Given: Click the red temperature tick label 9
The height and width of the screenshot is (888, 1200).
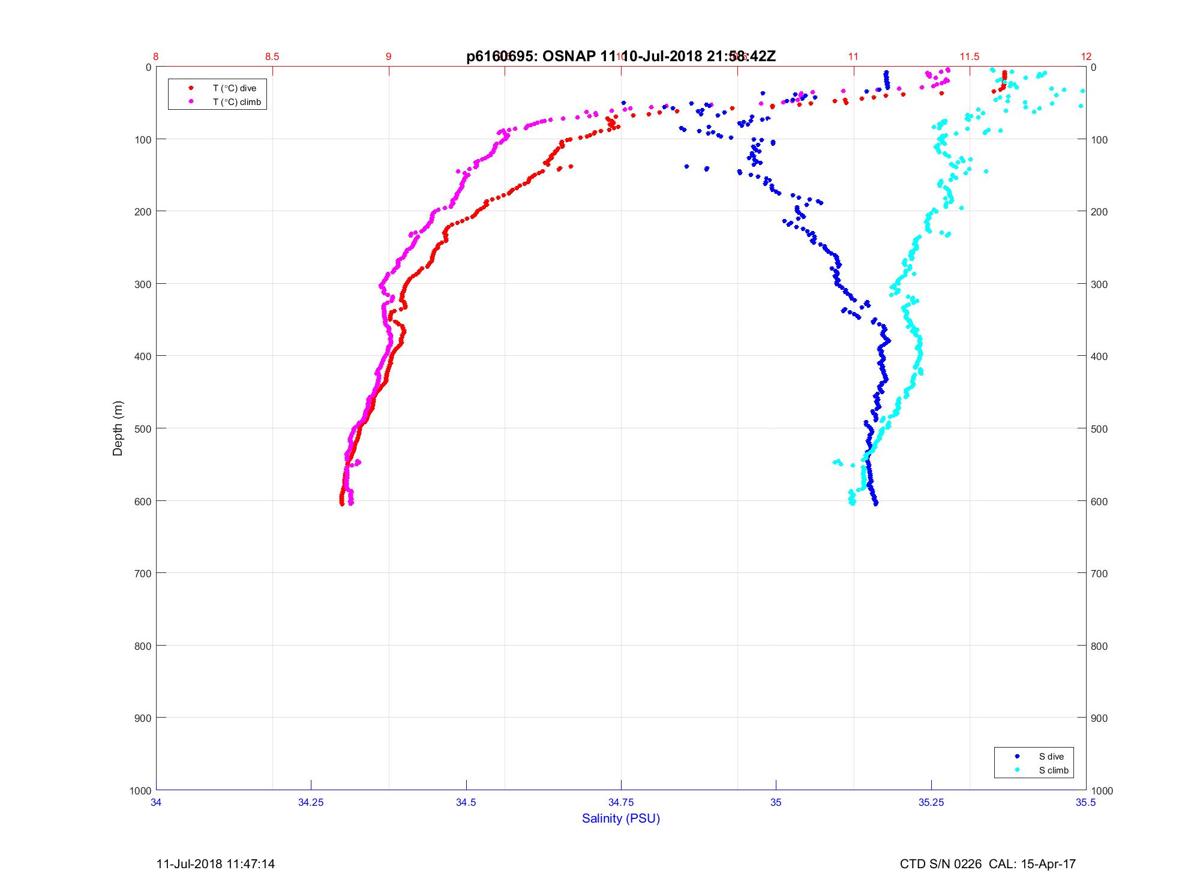Looking at the screenshot, I should coord(388,57).
